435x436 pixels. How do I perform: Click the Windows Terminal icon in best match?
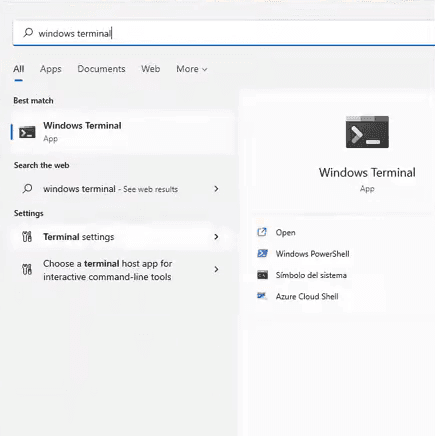click(27, 132)
